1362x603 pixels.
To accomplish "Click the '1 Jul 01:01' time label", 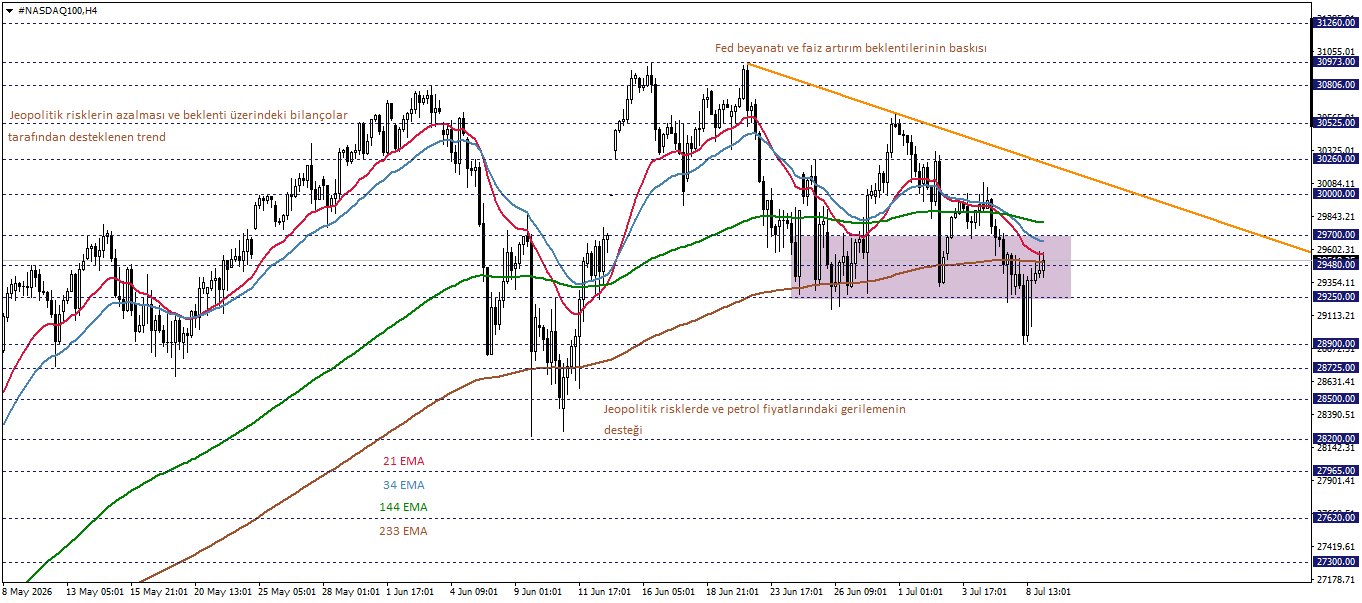I will point(922,591).
